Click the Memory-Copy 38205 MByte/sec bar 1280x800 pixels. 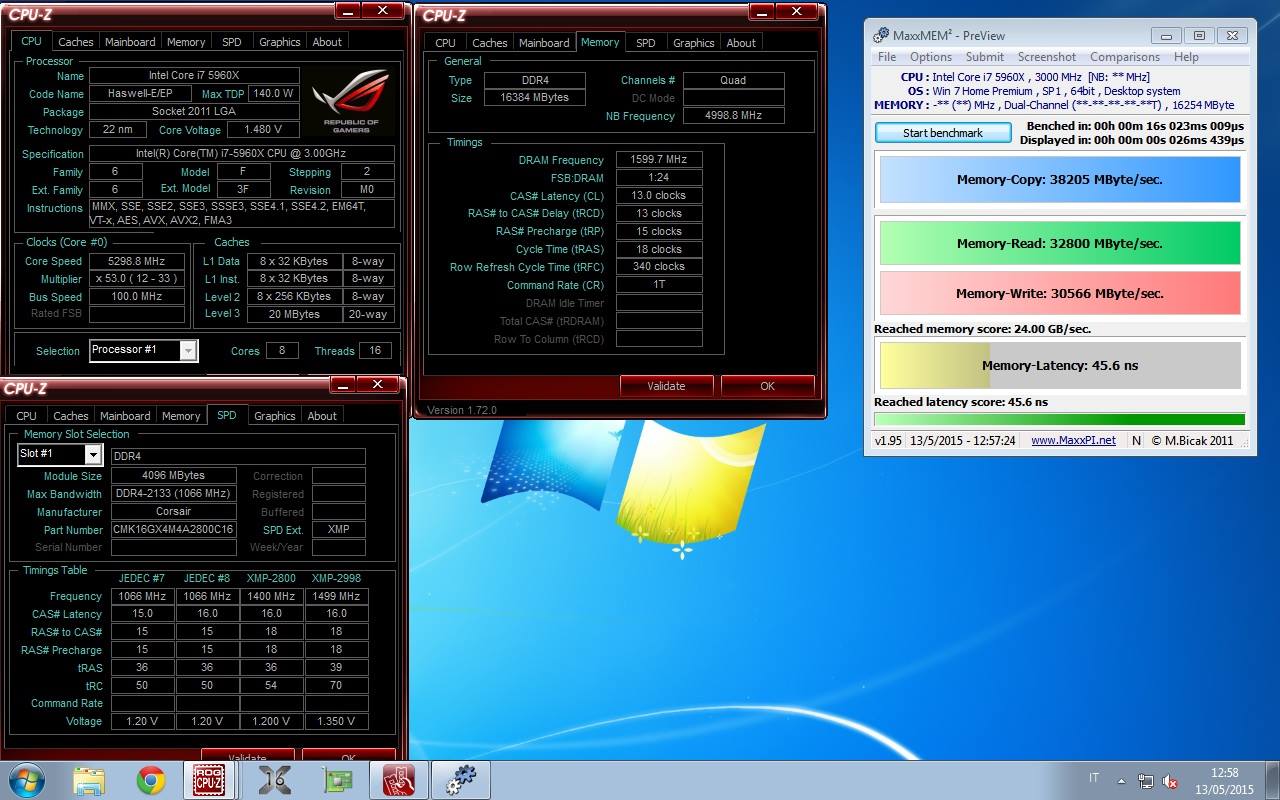point(1060,180)
